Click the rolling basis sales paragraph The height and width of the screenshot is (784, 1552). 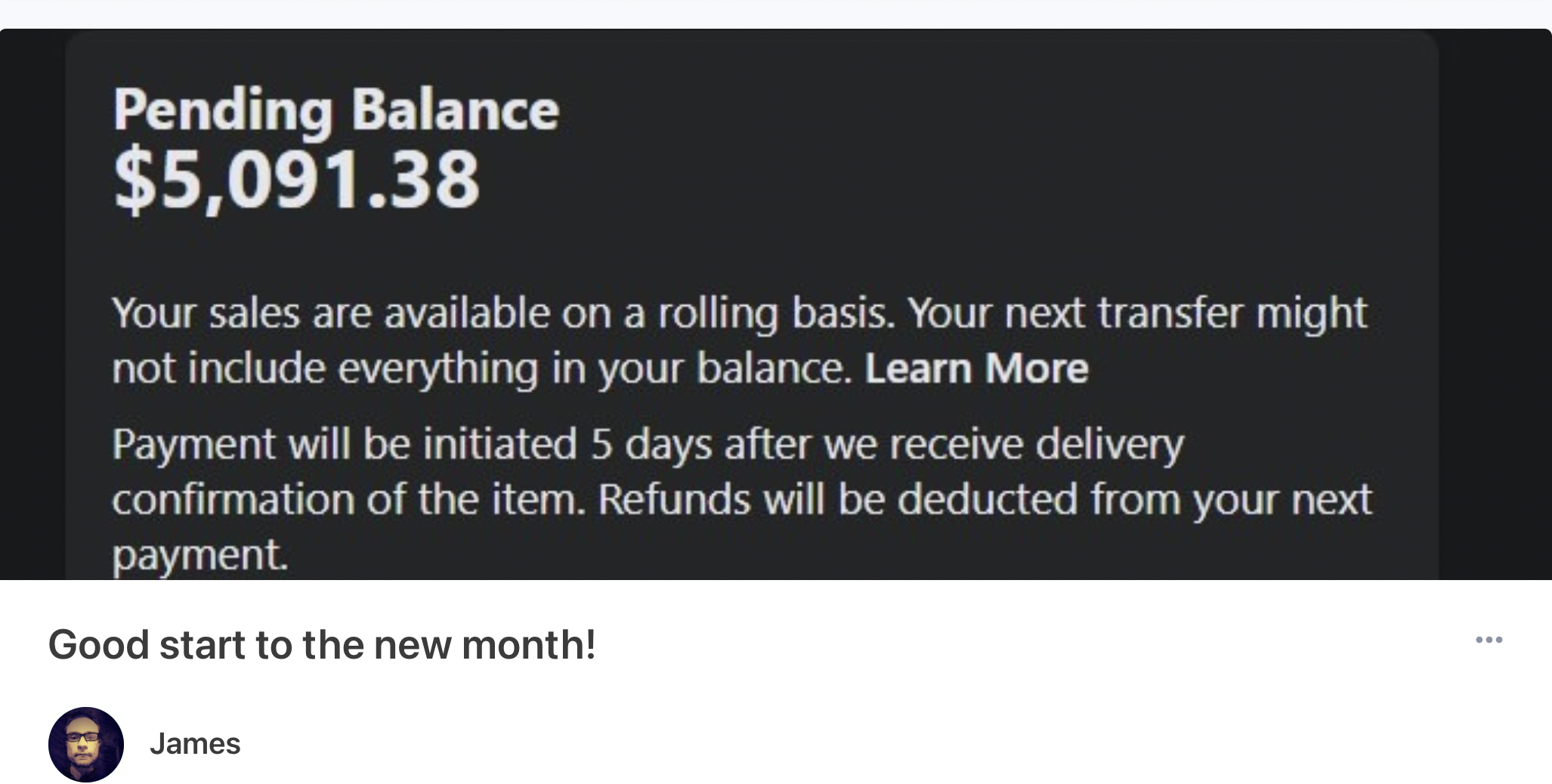coord(740,341)
